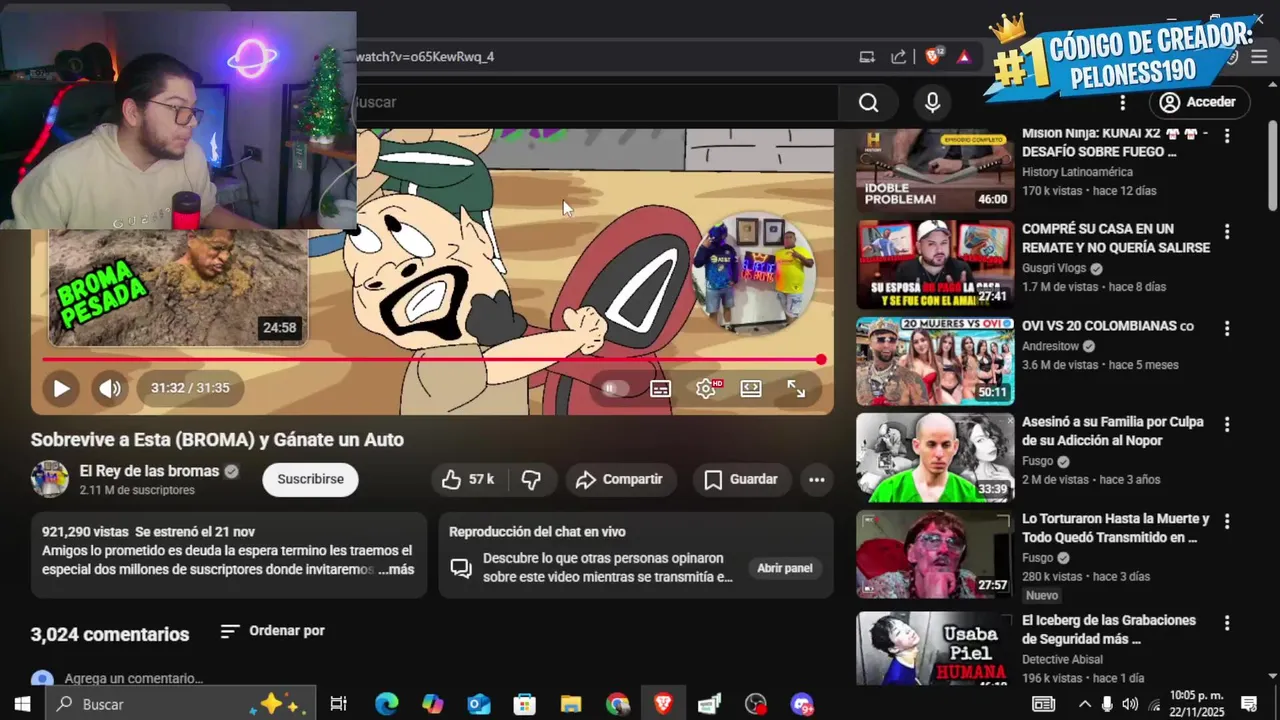Click the YouTube search box

(x=596, y=102)
